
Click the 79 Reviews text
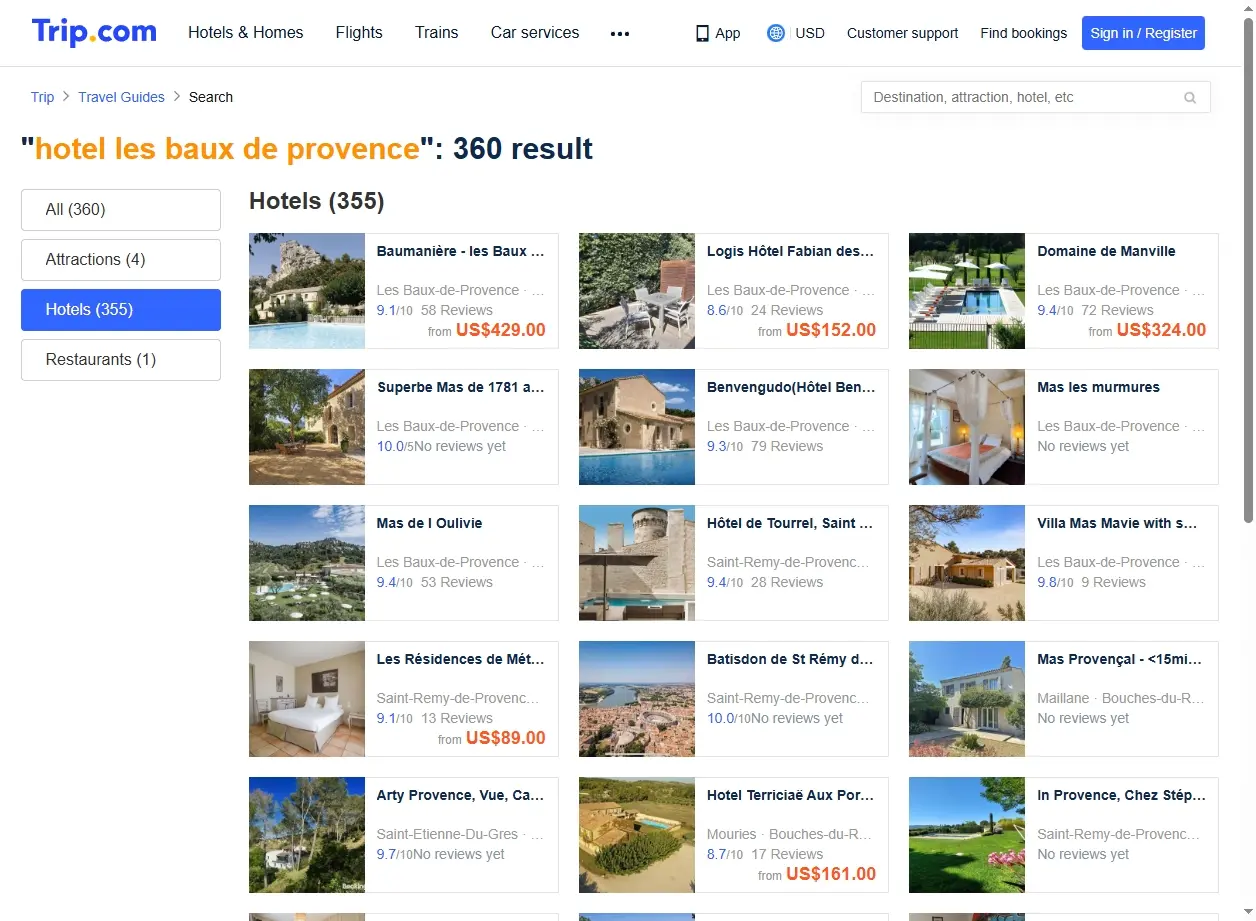click(787, 446)
